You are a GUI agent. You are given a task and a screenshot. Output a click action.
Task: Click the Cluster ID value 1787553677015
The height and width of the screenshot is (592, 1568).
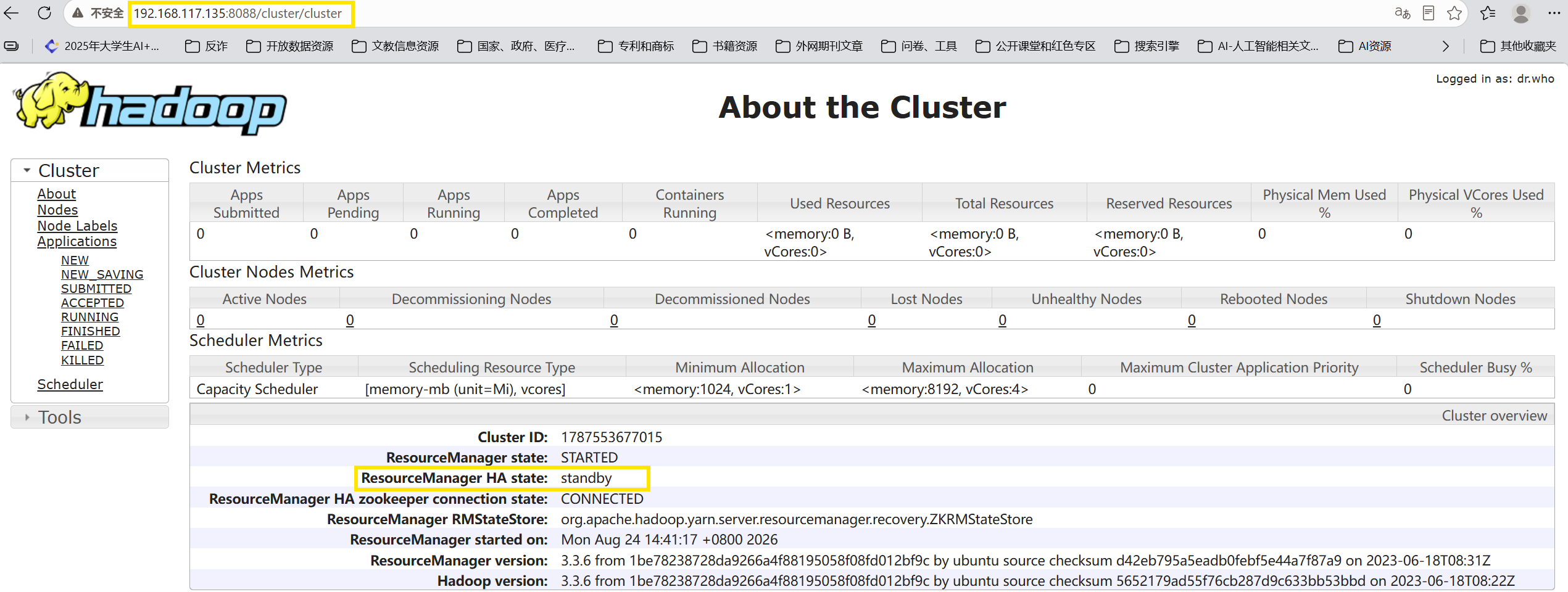[612, 437]
